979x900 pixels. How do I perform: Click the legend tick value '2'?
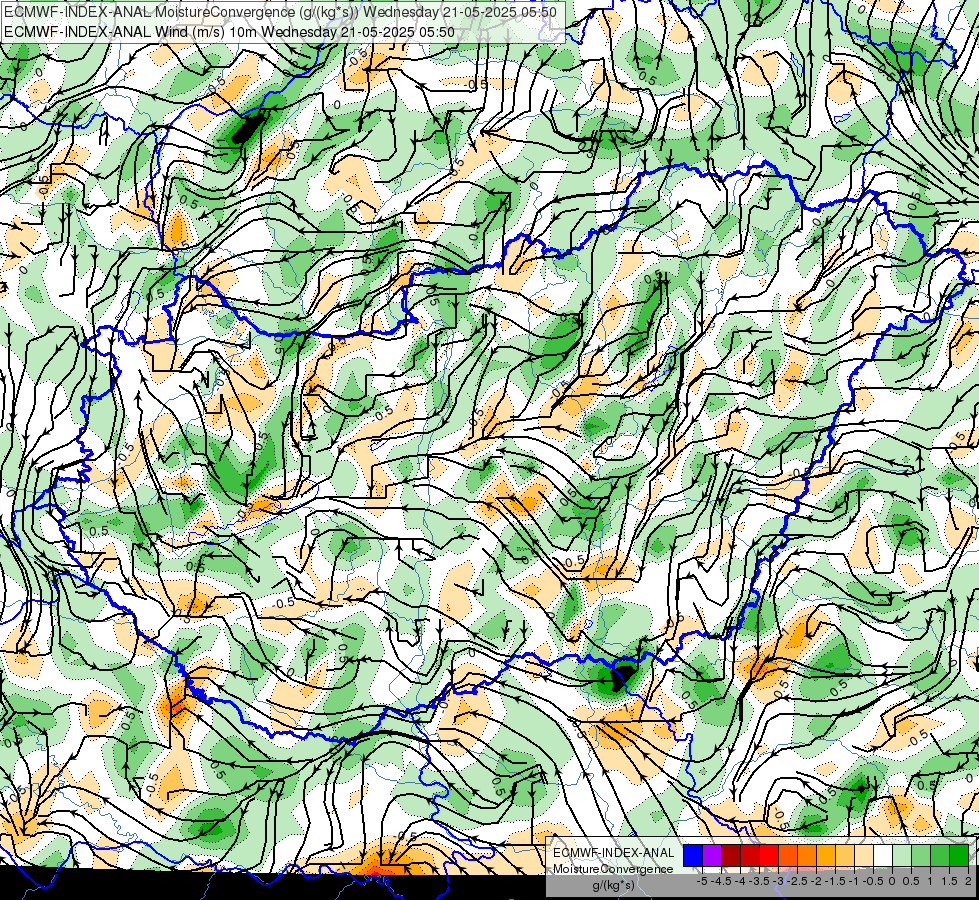coord(968,881)
